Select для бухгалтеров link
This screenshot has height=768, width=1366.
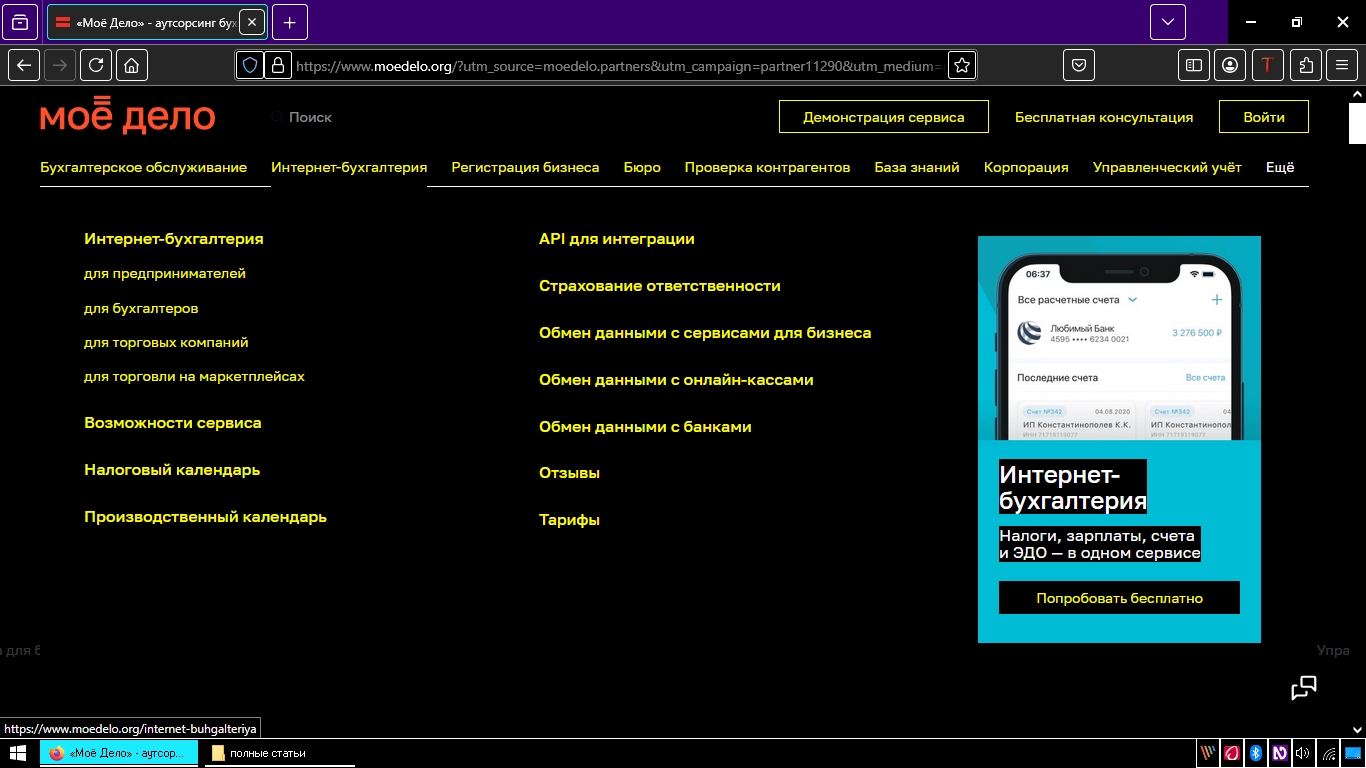click(x=141, y=308)
